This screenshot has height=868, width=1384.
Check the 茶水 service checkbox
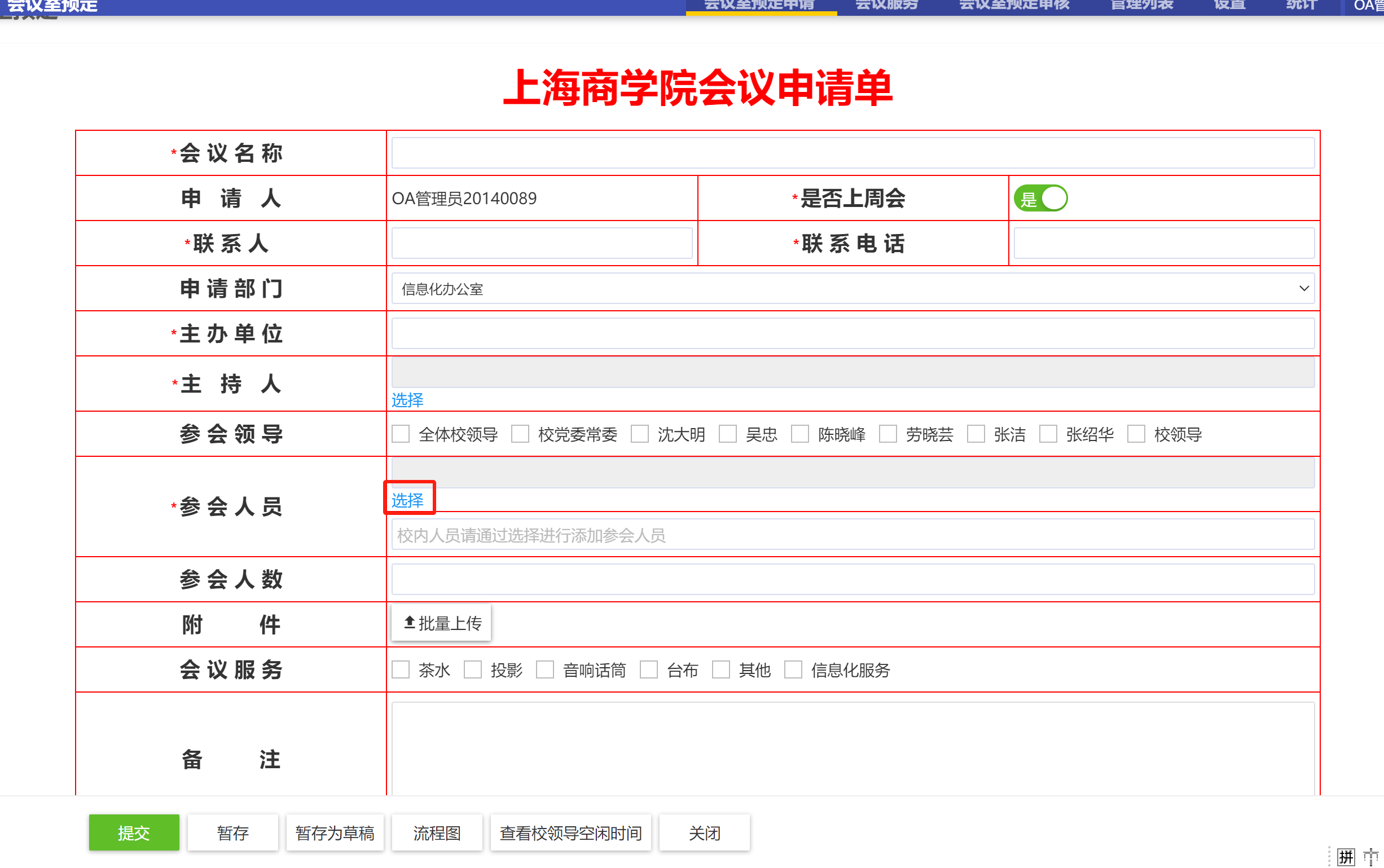coord(401,669)
